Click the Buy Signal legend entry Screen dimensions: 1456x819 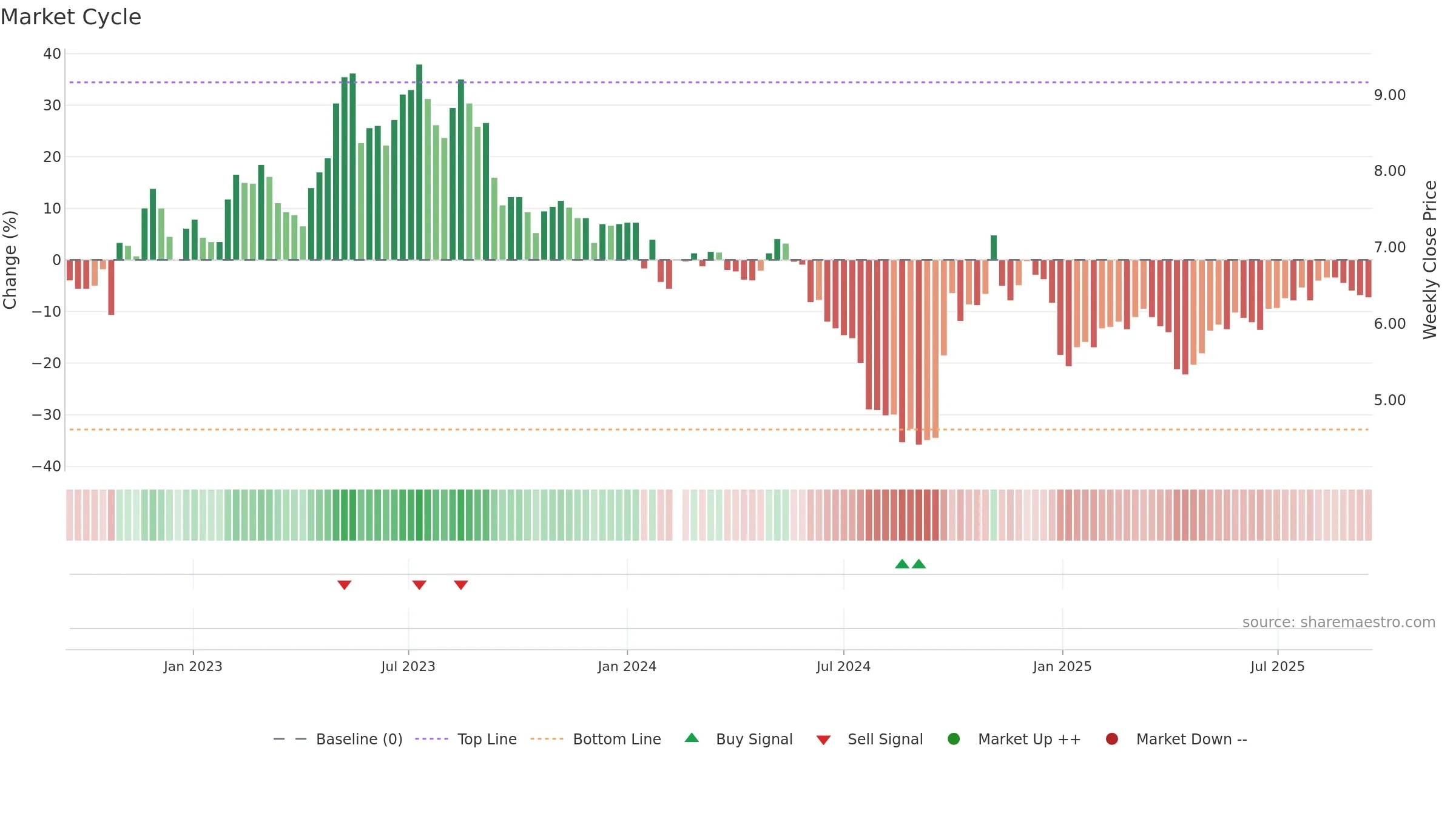pyautogui.click(x=738, y=739)
